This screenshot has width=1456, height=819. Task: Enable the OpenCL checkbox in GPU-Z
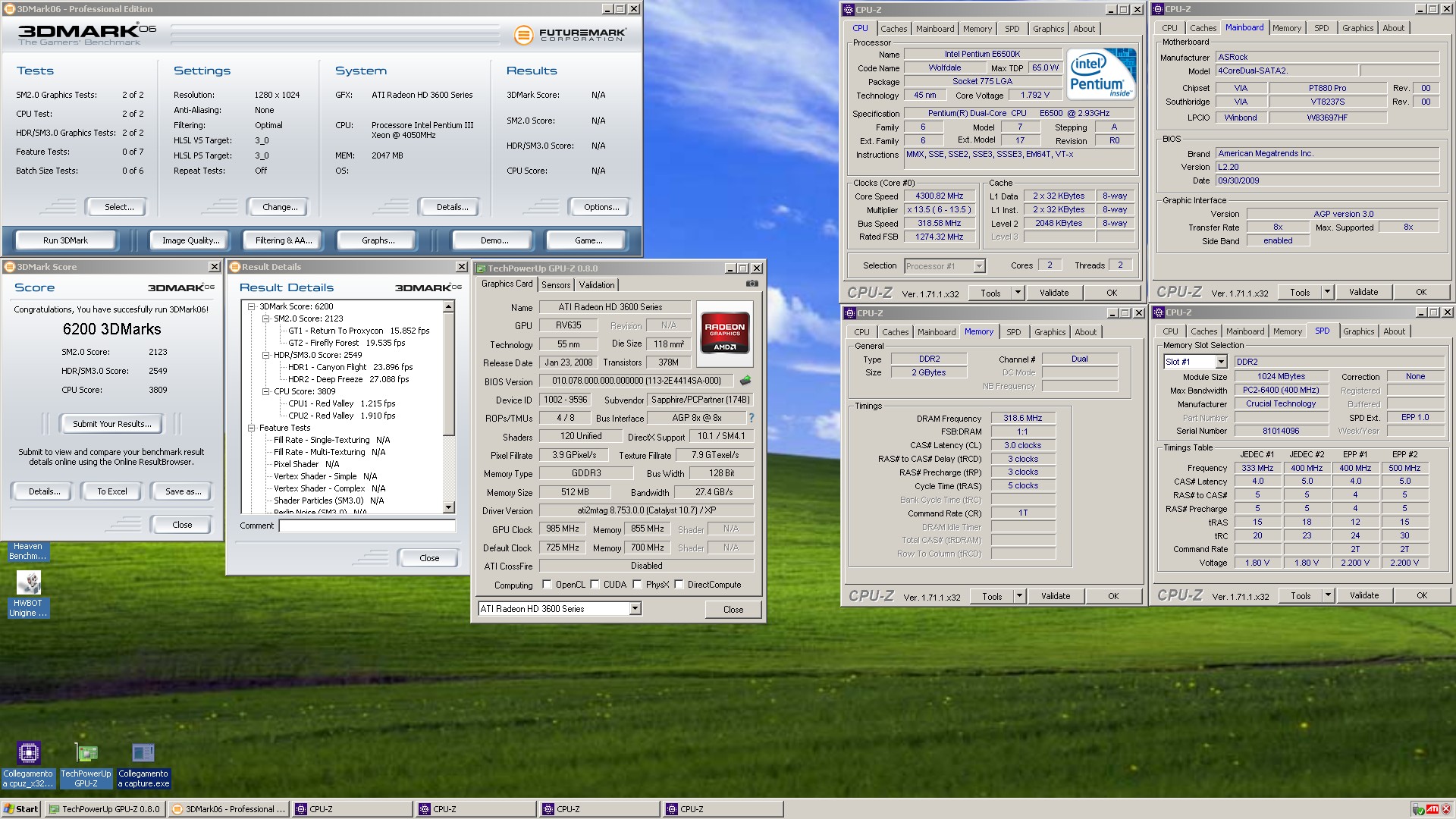point(547,585)
